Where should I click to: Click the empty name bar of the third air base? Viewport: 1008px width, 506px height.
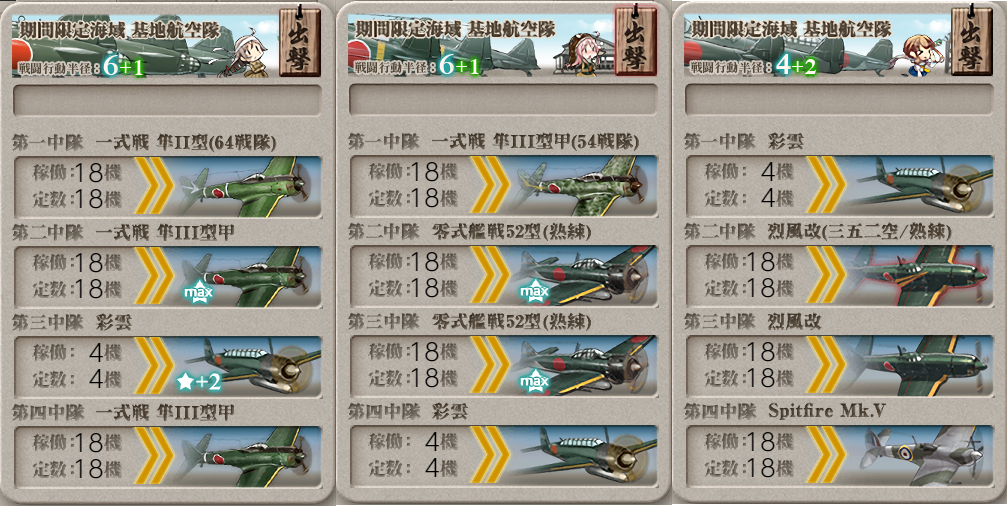(839, 100)
